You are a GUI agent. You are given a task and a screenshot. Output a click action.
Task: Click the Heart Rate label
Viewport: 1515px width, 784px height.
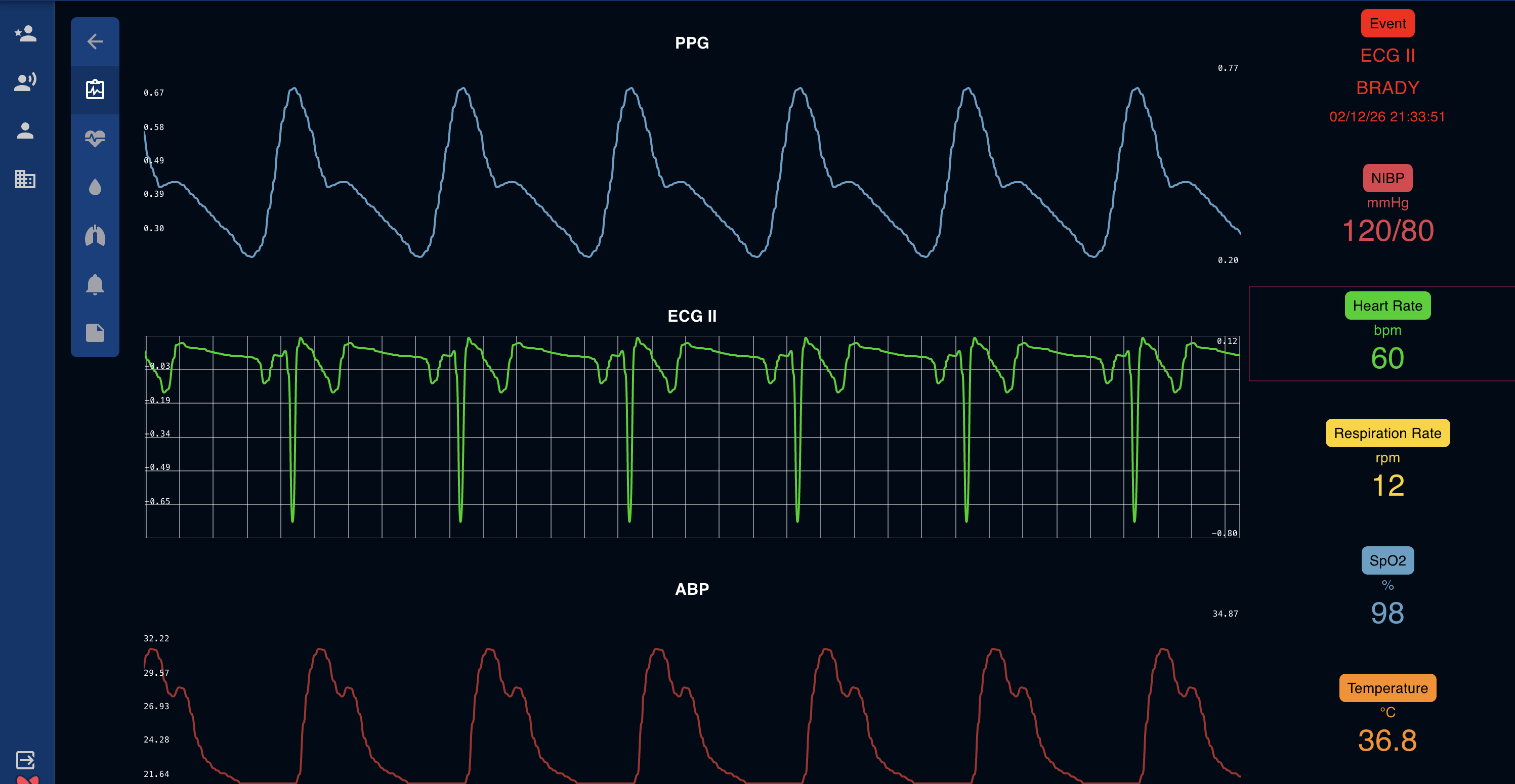tap(1387, 305)
